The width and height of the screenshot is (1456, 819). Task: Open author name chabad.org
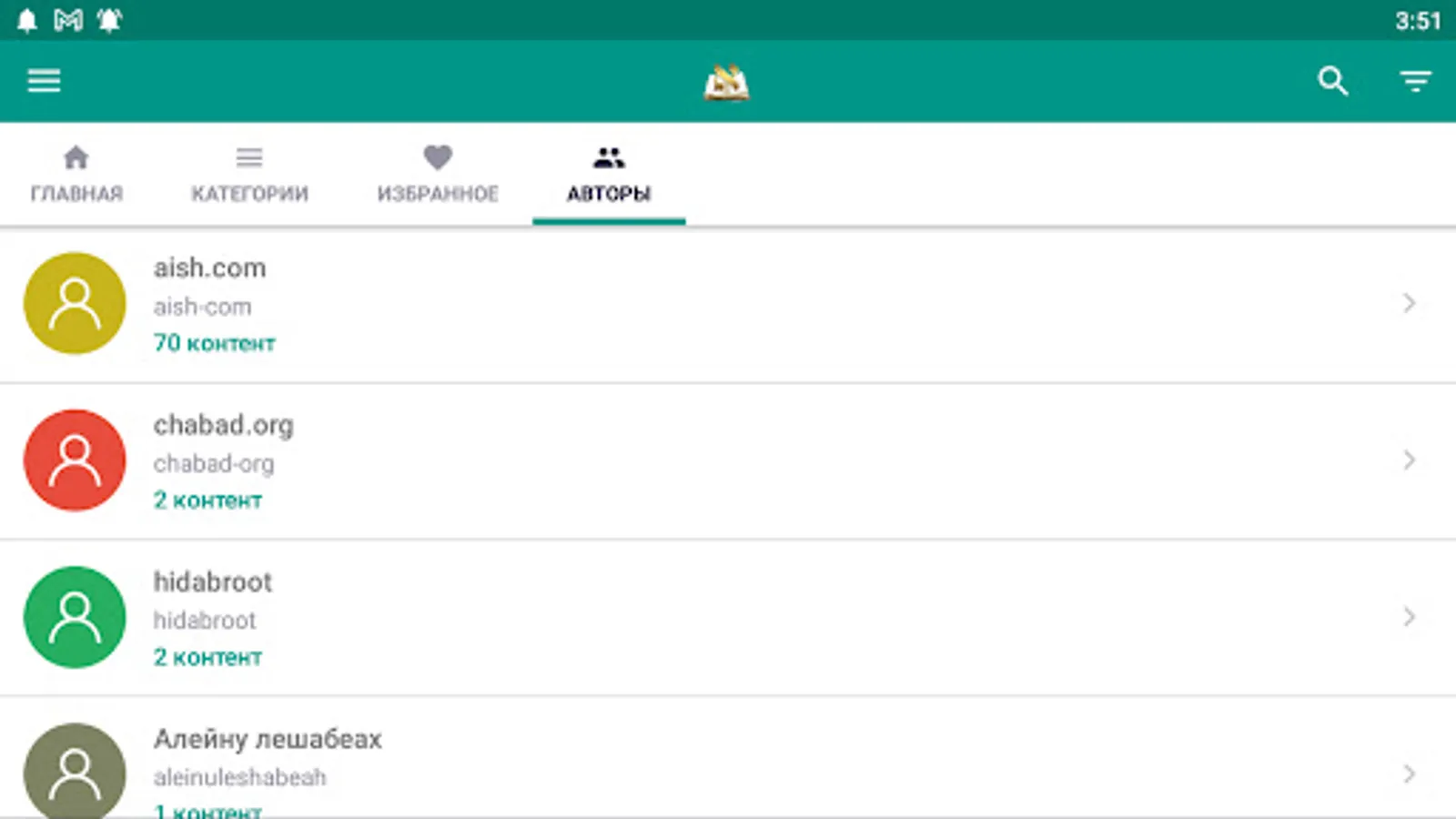coord(223,425)
